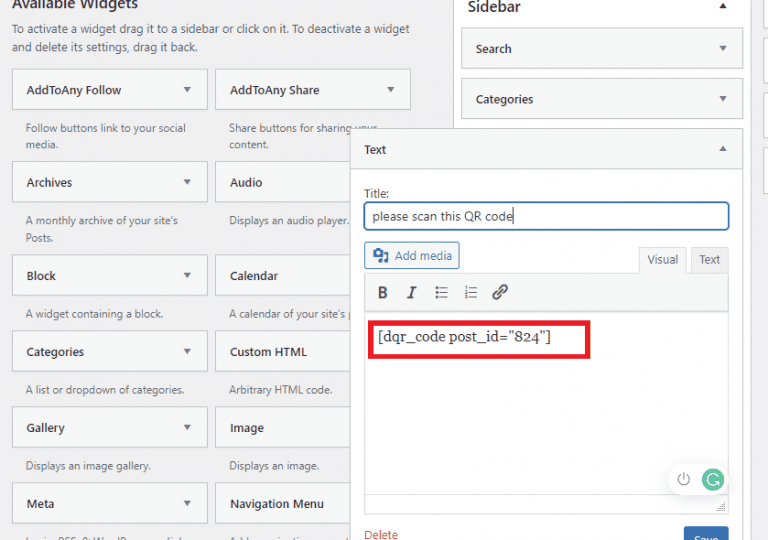Insert a bulleted list
The height and width of the screenshot is (540, 768).
tap(441, 293)
